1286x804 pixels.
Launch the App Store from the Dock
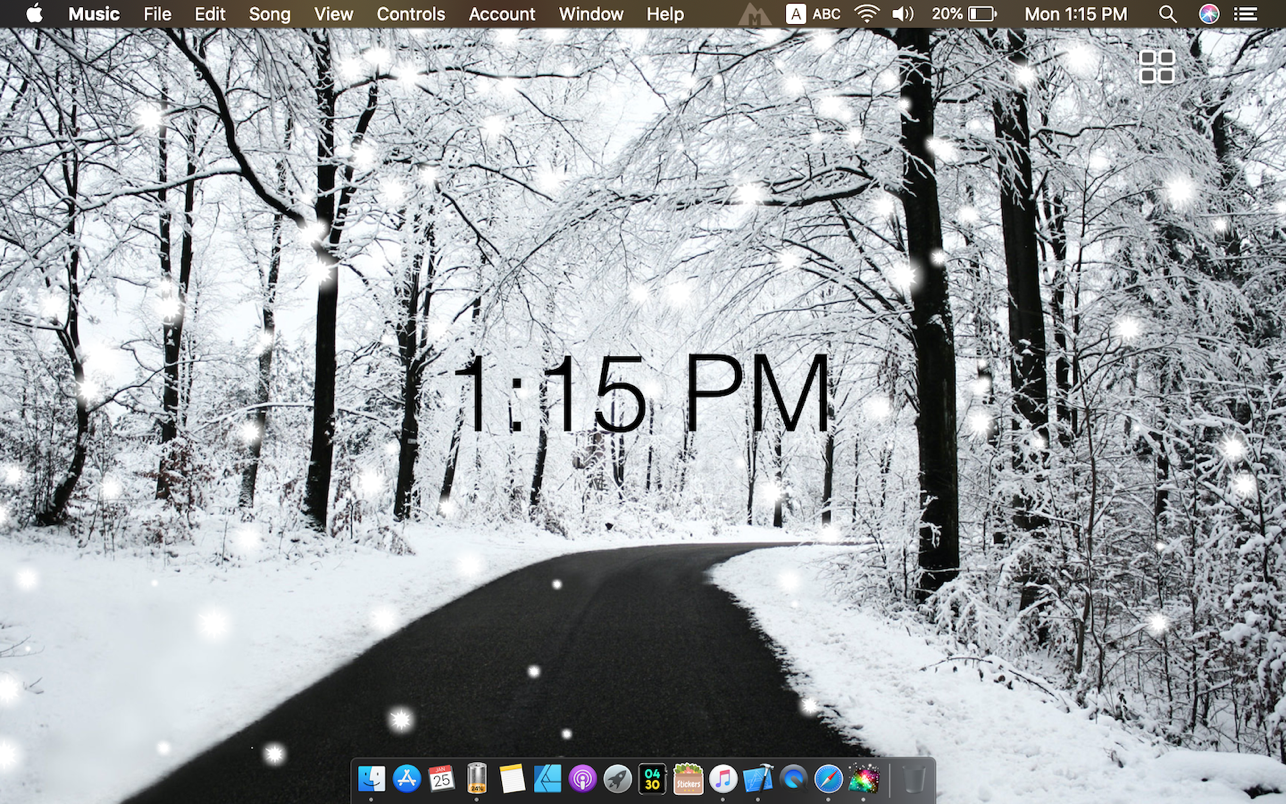coord(408,781)
